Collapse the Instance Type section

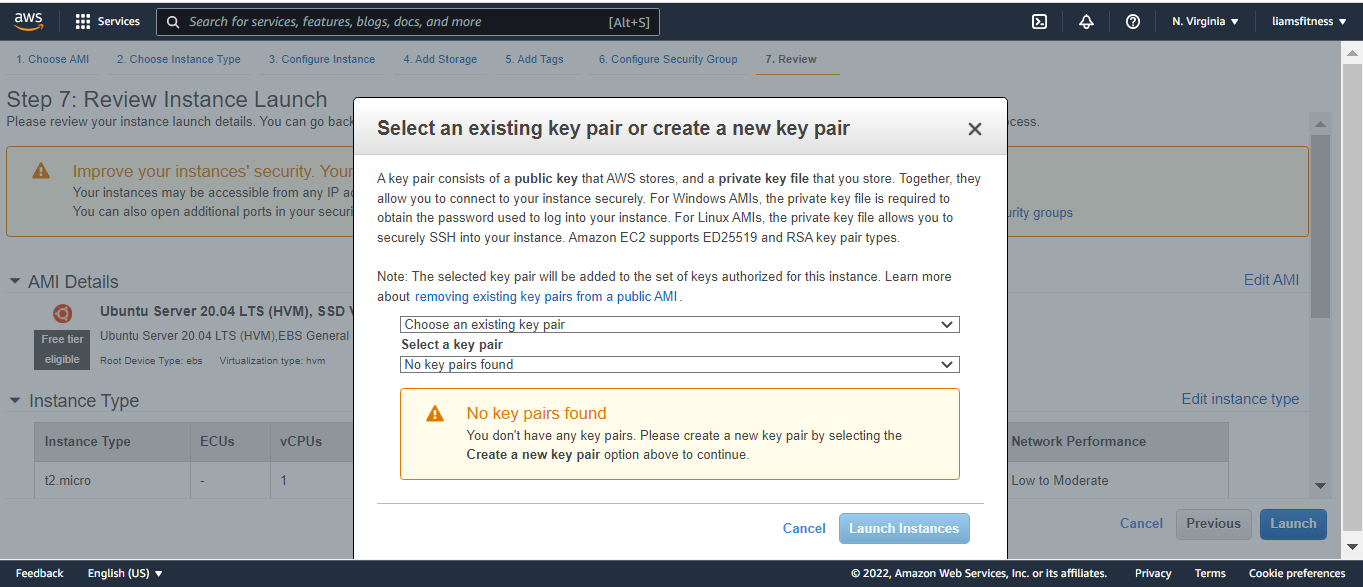pos(15,401)
